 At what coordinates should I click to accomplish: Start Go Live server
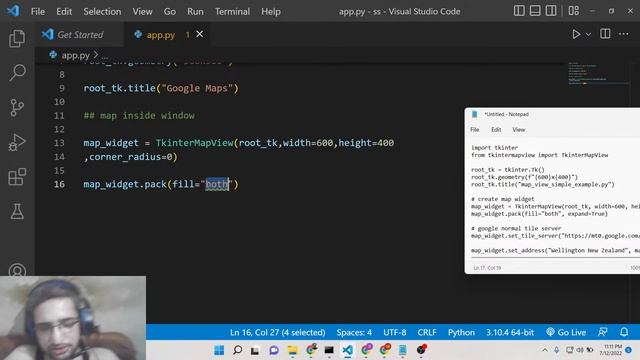point(566,332)
